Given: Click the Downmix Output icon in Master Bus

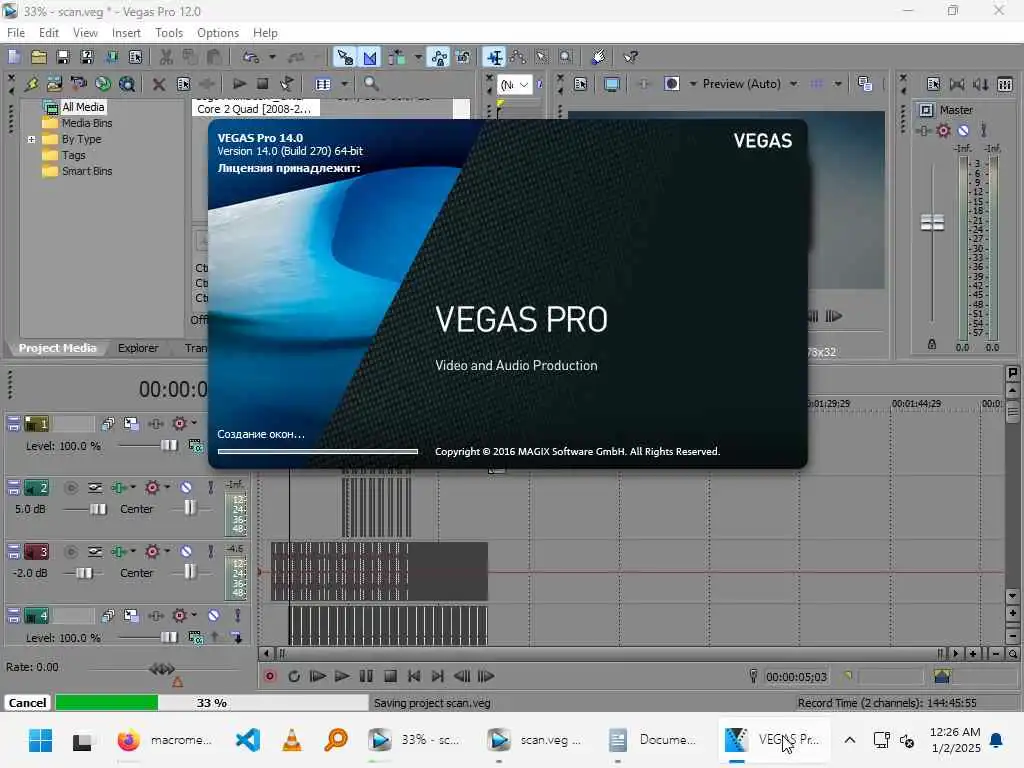Looking at the screenshot, I should (957, 84).
